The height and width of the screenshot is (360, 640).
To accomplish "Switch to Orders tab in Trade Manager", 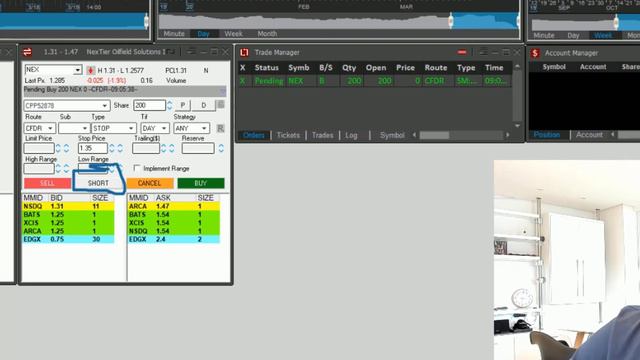I will (253, 135).
